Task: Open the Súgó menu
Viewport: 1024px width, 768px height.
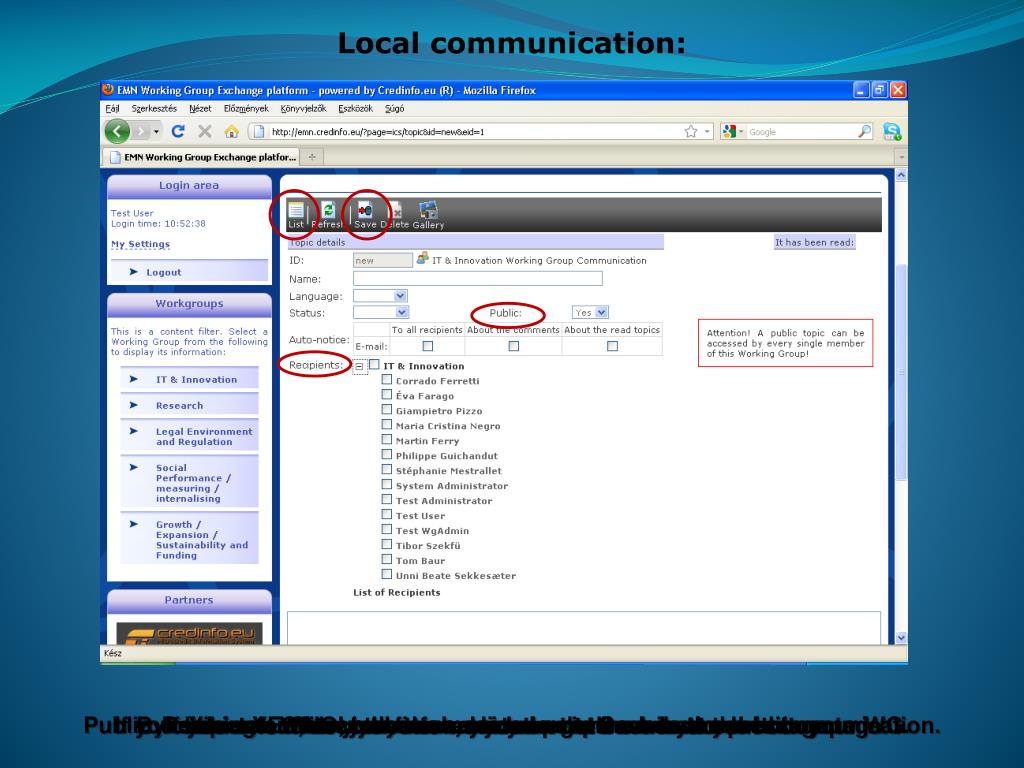Action: (394, 108)
